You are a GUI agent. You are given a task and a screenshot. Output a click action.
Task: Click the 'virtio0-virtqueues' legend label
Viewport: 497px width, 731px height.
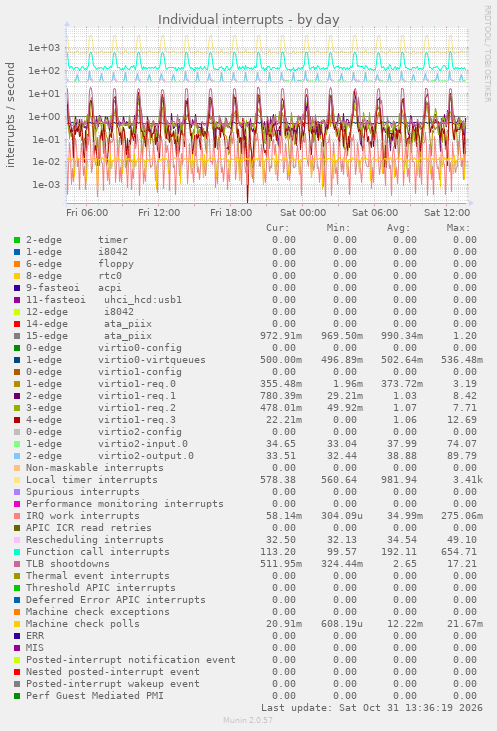click(x=152, y=360)
